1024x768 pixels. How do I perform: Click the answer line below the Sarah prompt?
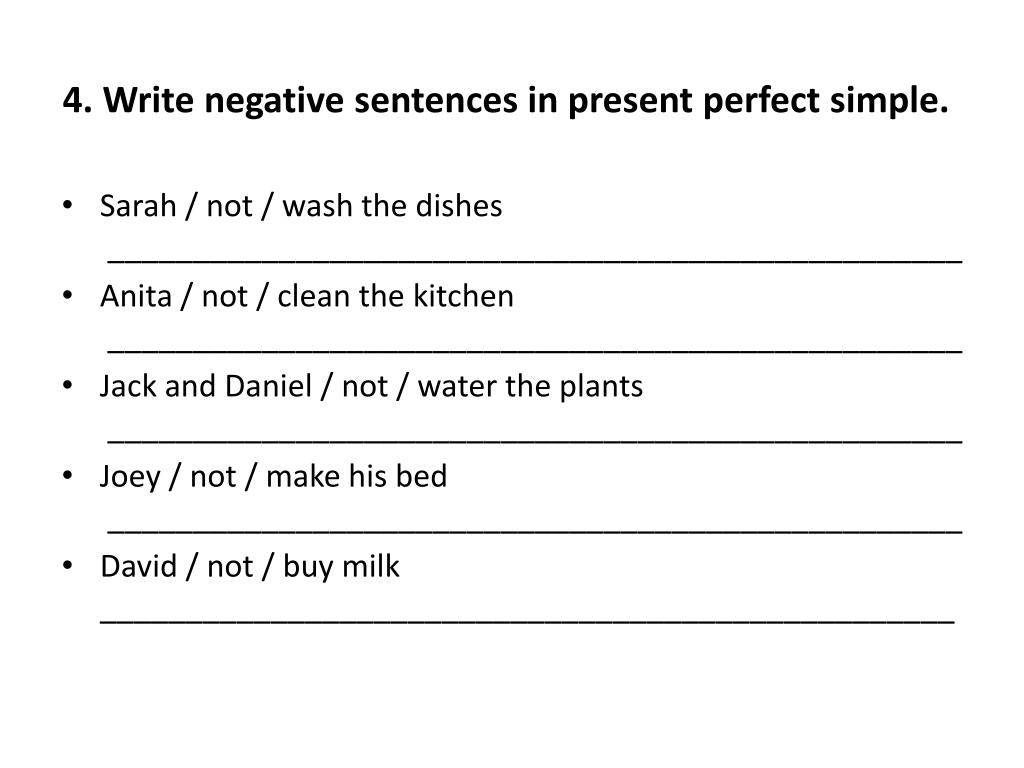pos(535,261)
